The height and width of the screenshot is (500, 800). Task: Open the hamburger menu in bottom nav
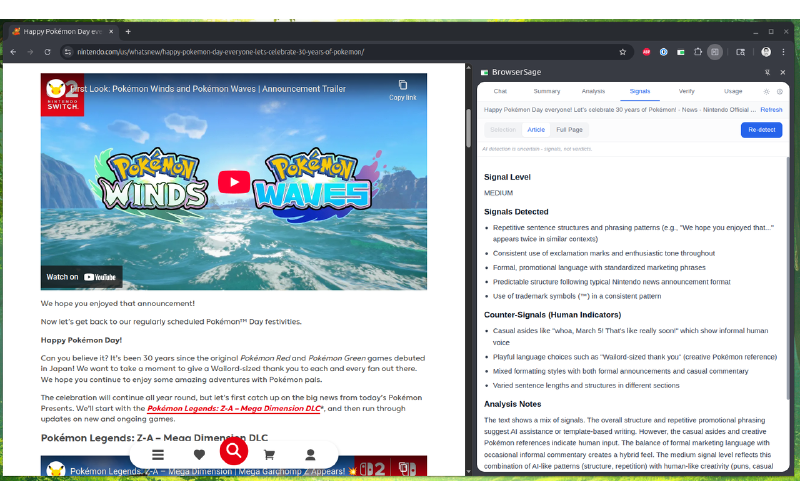click(158, 455)
